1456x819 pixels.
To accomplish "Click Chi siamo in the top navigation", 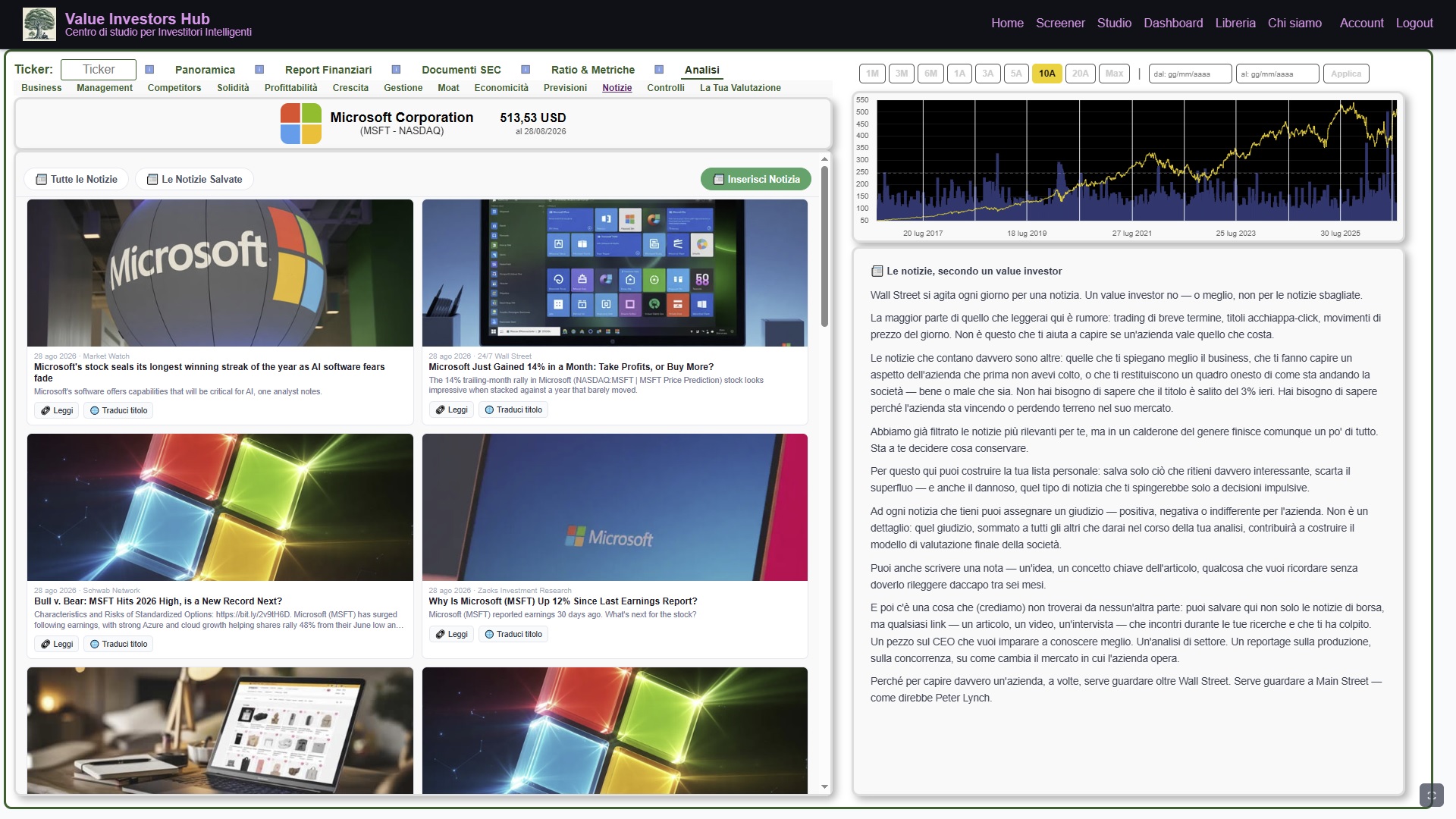I will 1294,24.
